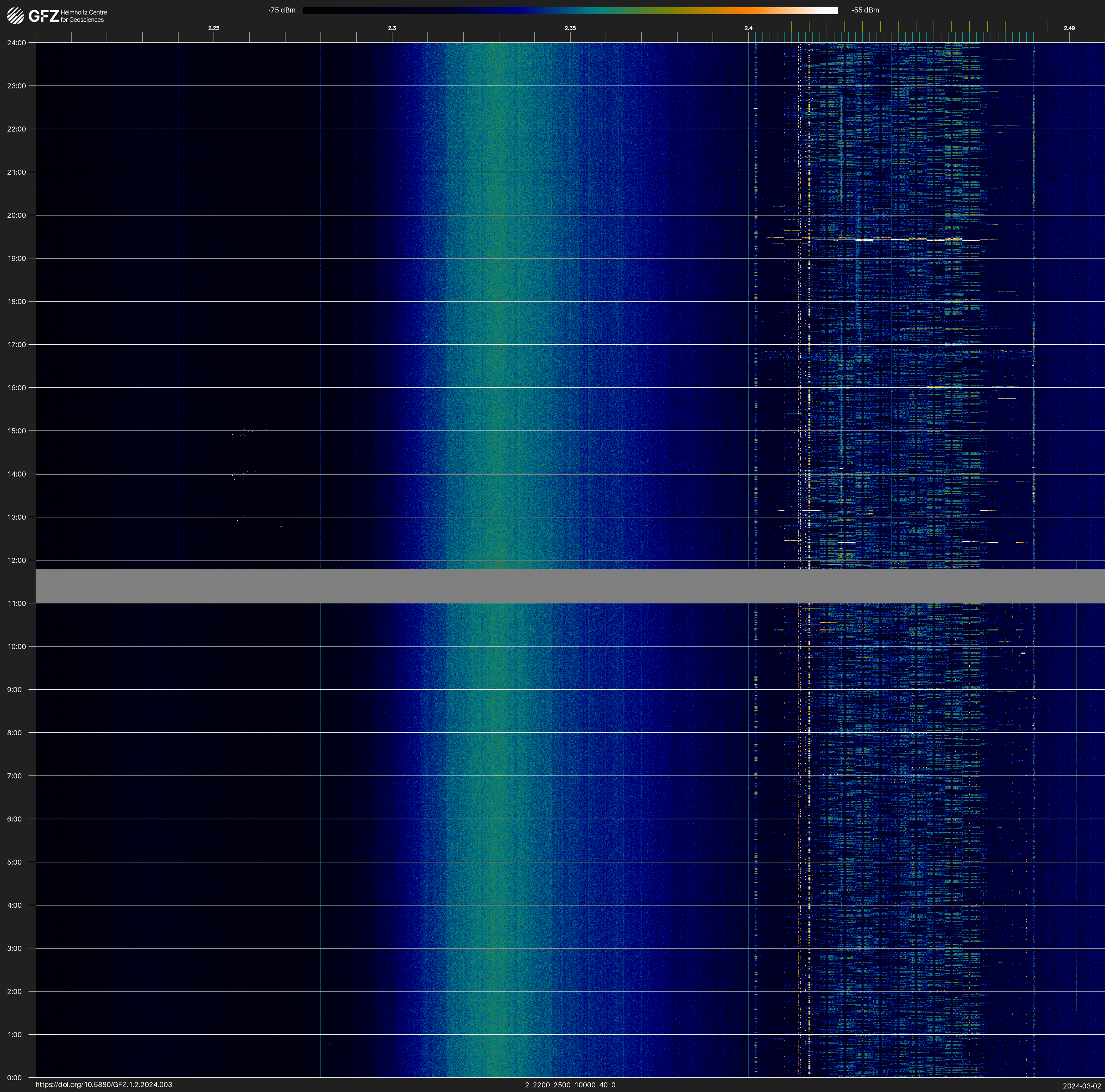Click the 24:00 time axis label
The image size is (1105, 1092).
point(17,43)
